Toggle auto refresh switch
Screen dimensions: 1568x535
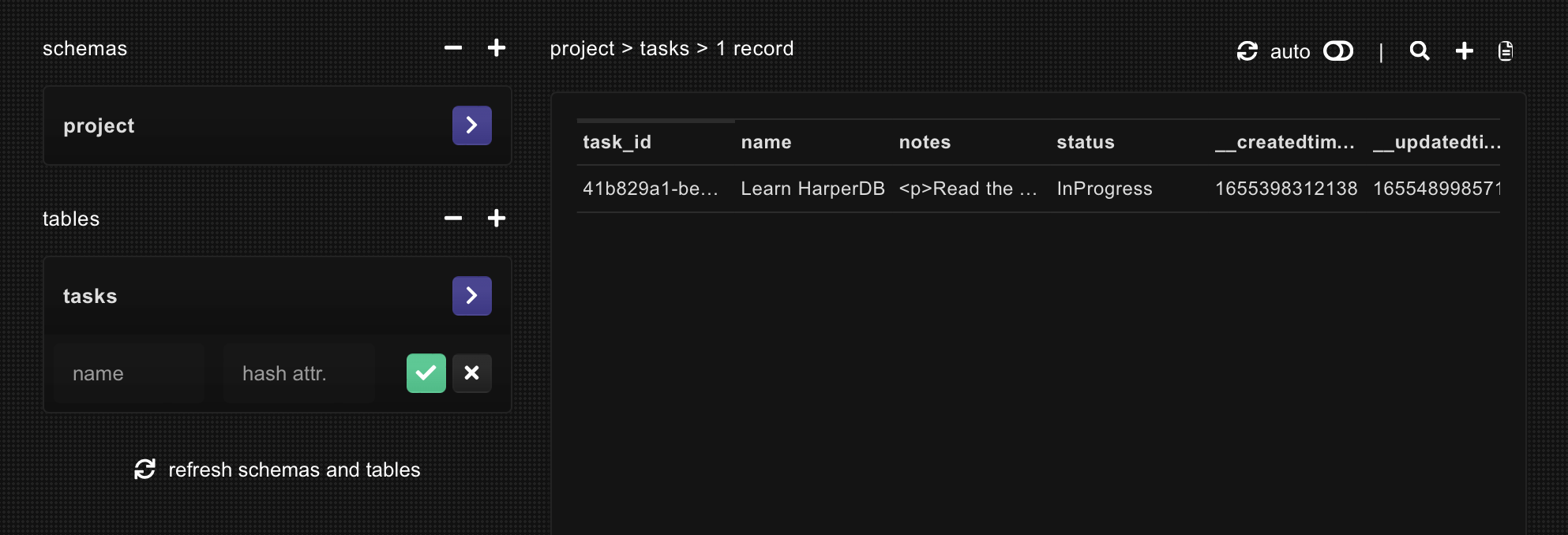(x=1338, y=51)
